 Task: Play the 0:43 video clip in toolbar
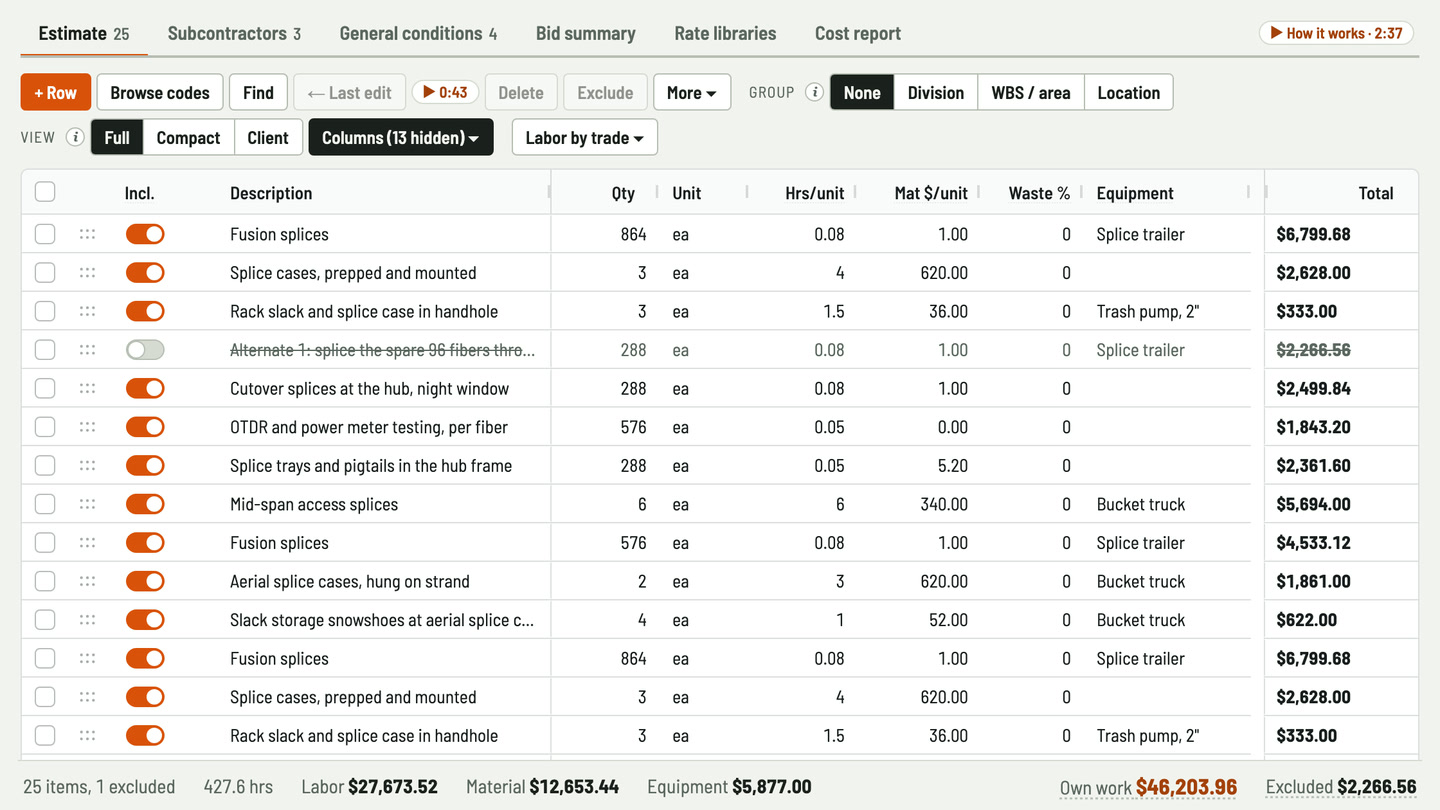point(445,92)
